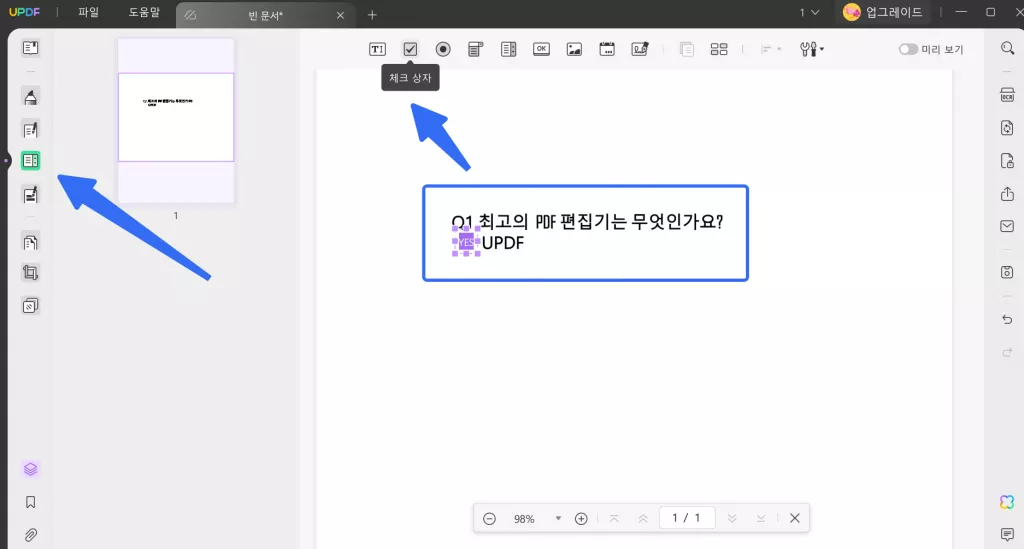Go to first page arrow
The height and width of the screenshot is (549, 1024).
point(614,518)
